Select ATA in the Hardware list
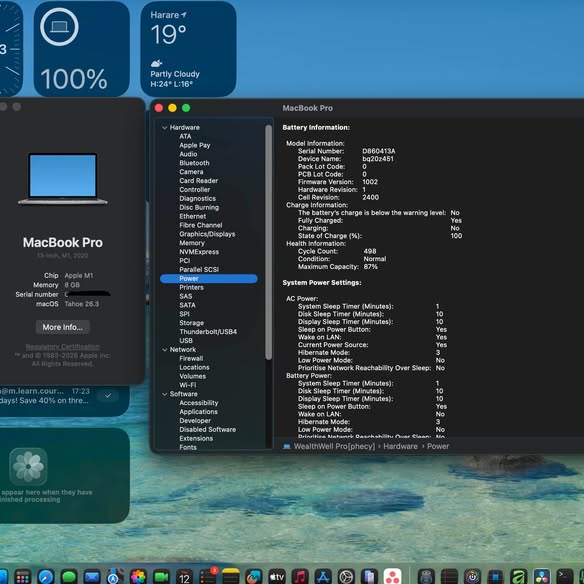This screenshot has height=584, width=584. click(185, 136)
